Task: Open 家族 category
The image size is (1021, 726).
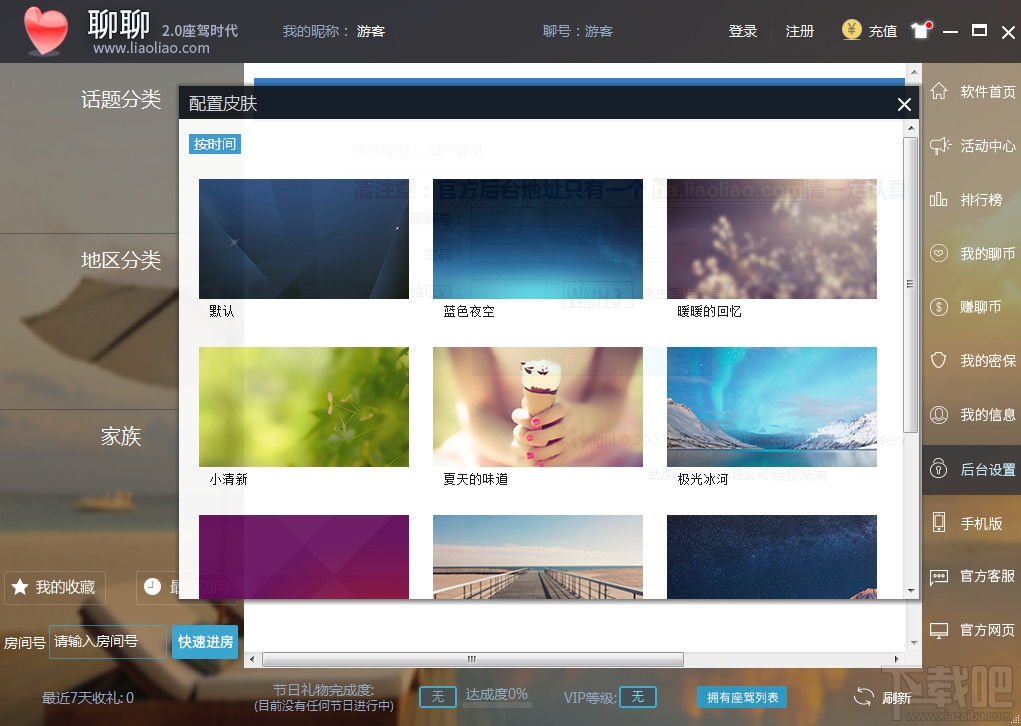Action: (120, 436)
